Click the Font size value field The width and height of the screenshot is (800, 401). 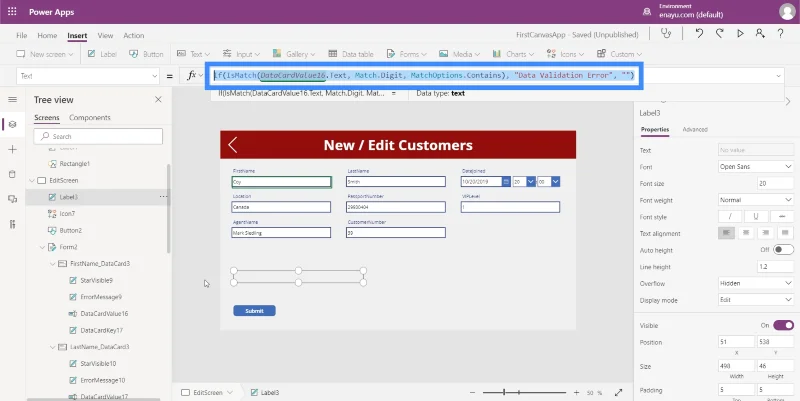(775, 183)
